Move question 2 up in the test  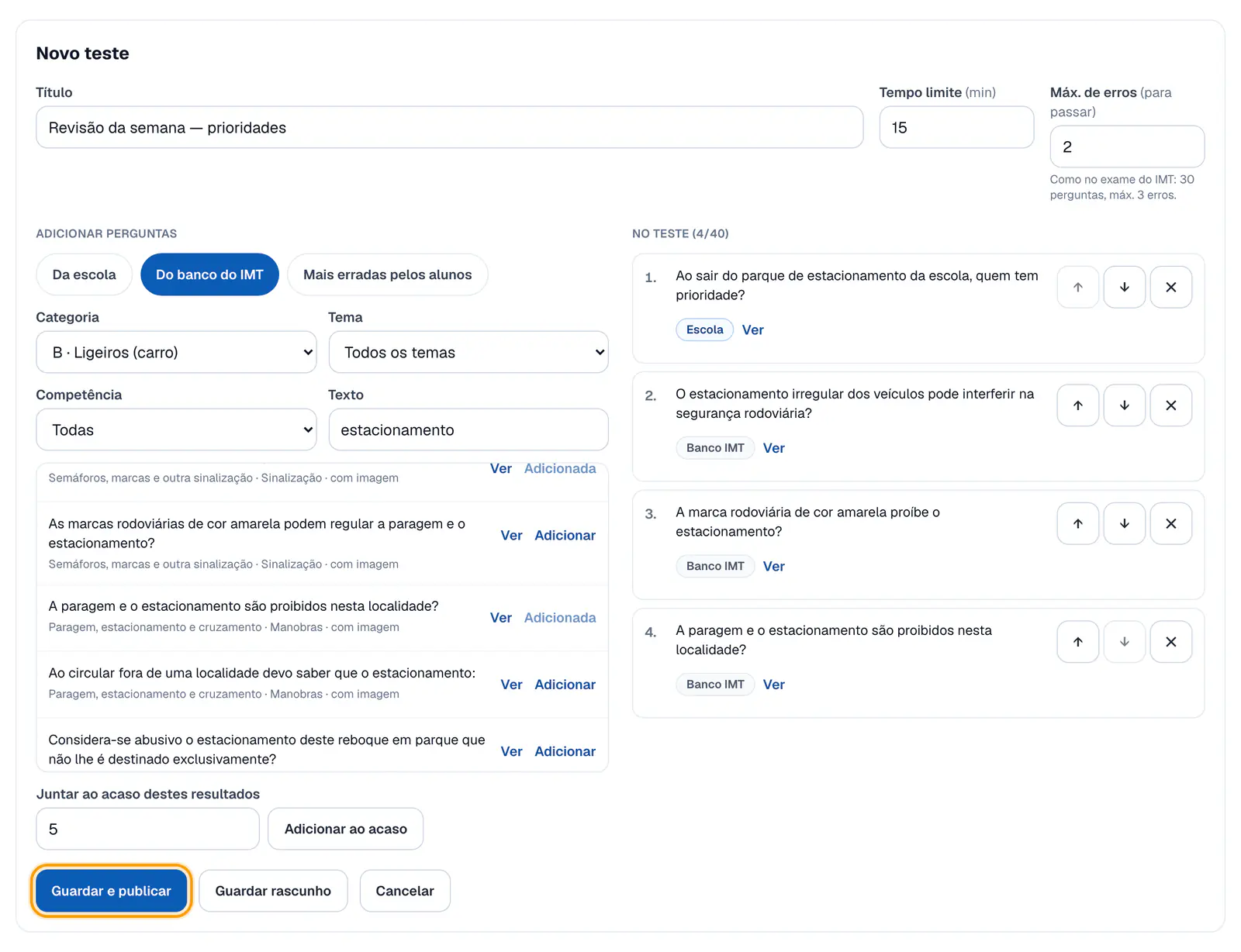[x=1078, y=405]
